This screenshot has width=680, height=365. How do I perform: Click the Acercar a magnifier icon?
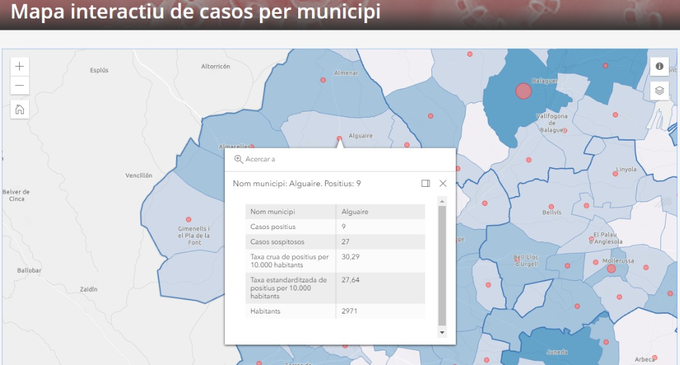click(x=238, y=159)
